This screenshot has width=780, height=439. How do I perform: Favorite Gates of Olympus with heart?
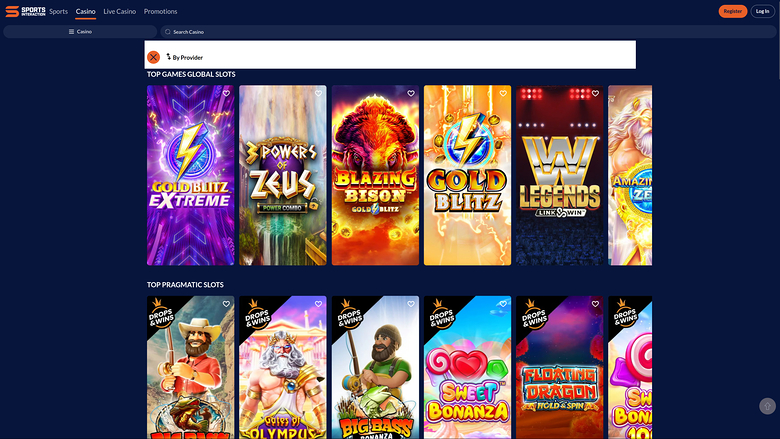click(x=318, y=304)
